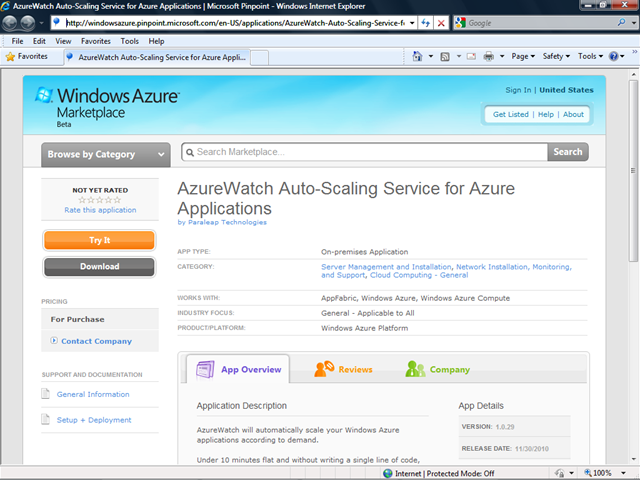Click the Rate this application link
Image resolution: width=640 pixels, height=480 pixels.
100,210
